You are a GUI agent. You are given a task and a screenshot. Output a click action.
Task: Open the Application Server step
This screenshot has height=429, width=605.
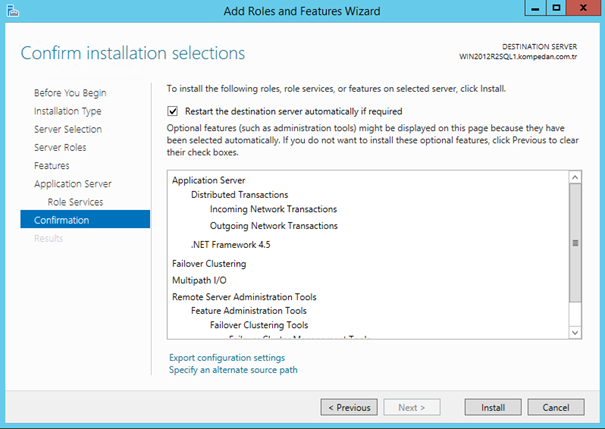tap(73, 184)
